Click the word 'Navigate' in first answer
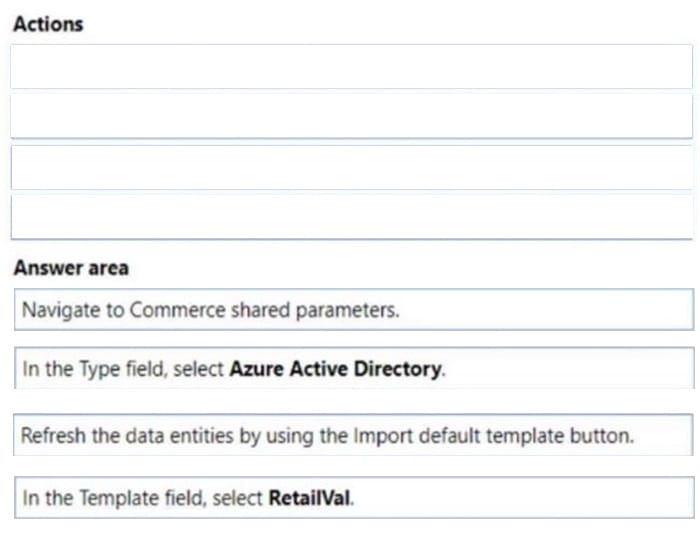Image resolution: width=700 pixels, height=546 pixels. pyautogui.click(x=61, y=310)
